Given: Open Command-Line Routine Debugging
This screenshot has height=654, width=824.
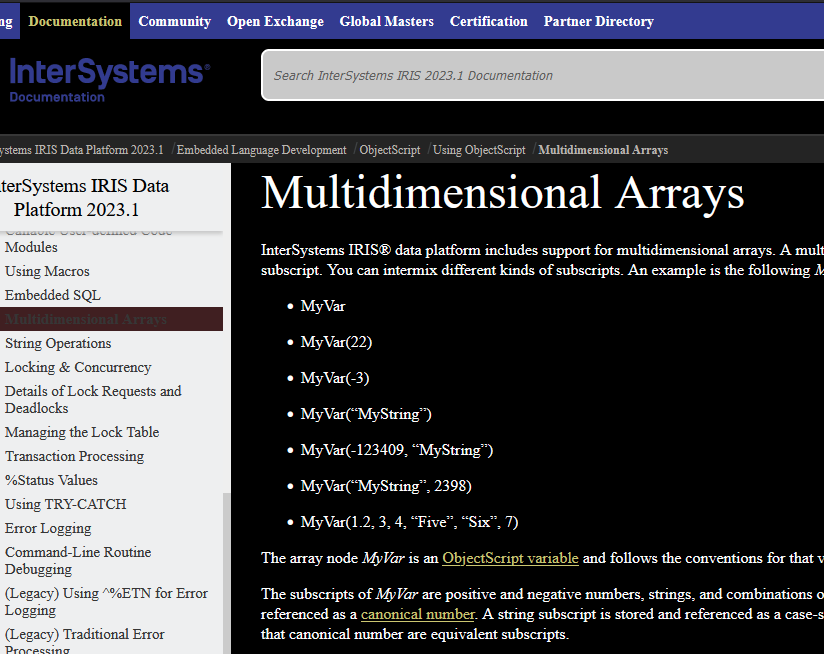Looking at the screenshot, I should point(78,560).
